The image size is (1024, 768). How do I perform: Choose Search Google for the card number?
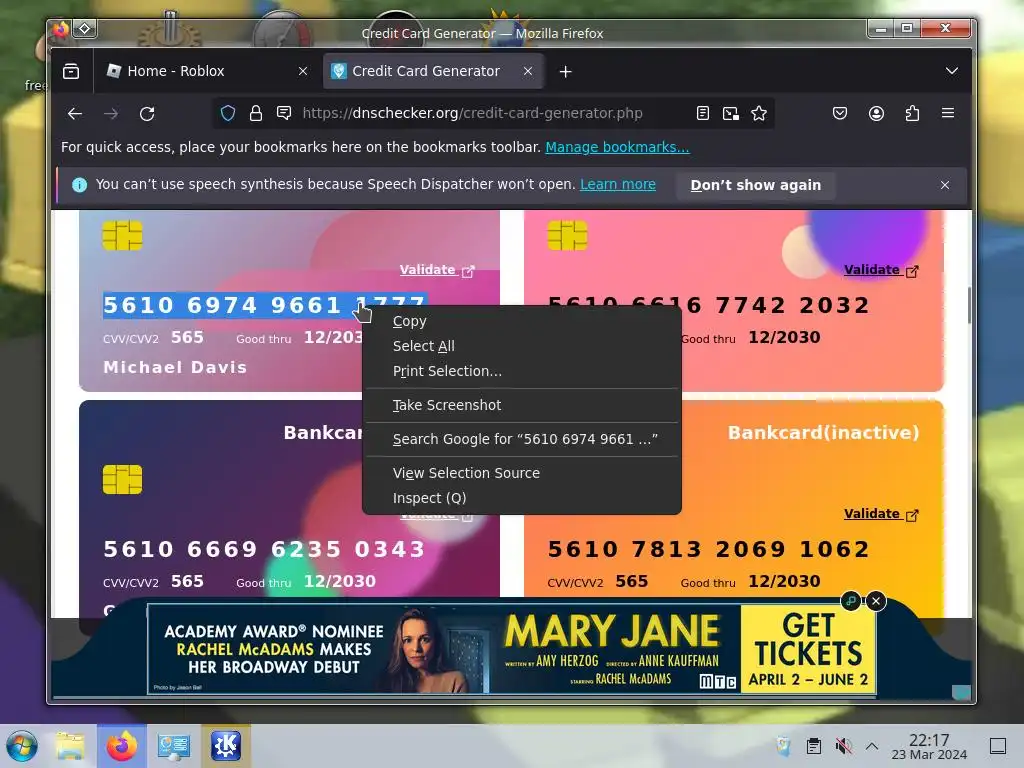(521, 439)
